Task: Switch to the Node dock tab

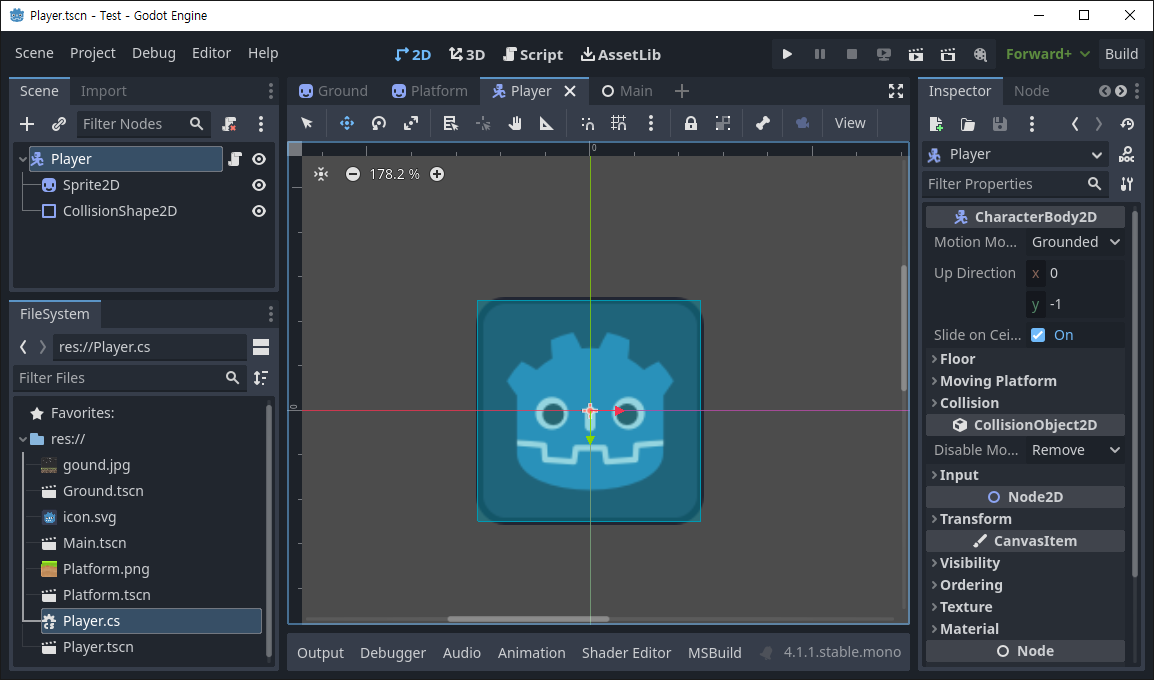Action: pos(1032,91)
